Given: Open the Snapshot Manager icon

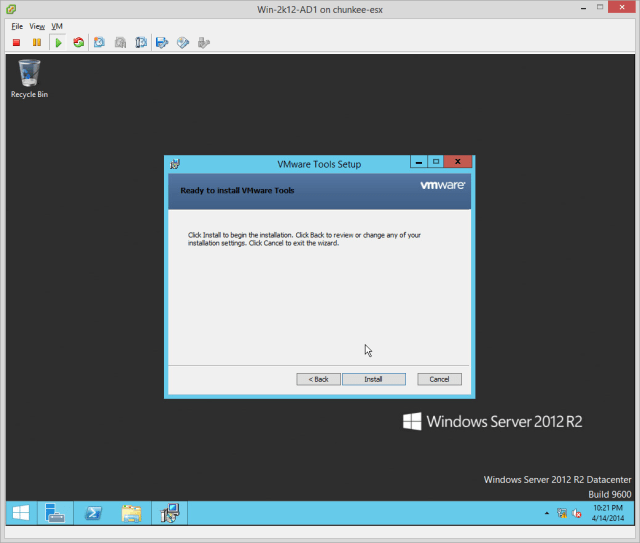Looking at the screenshot, I should [x=141, y=42].
